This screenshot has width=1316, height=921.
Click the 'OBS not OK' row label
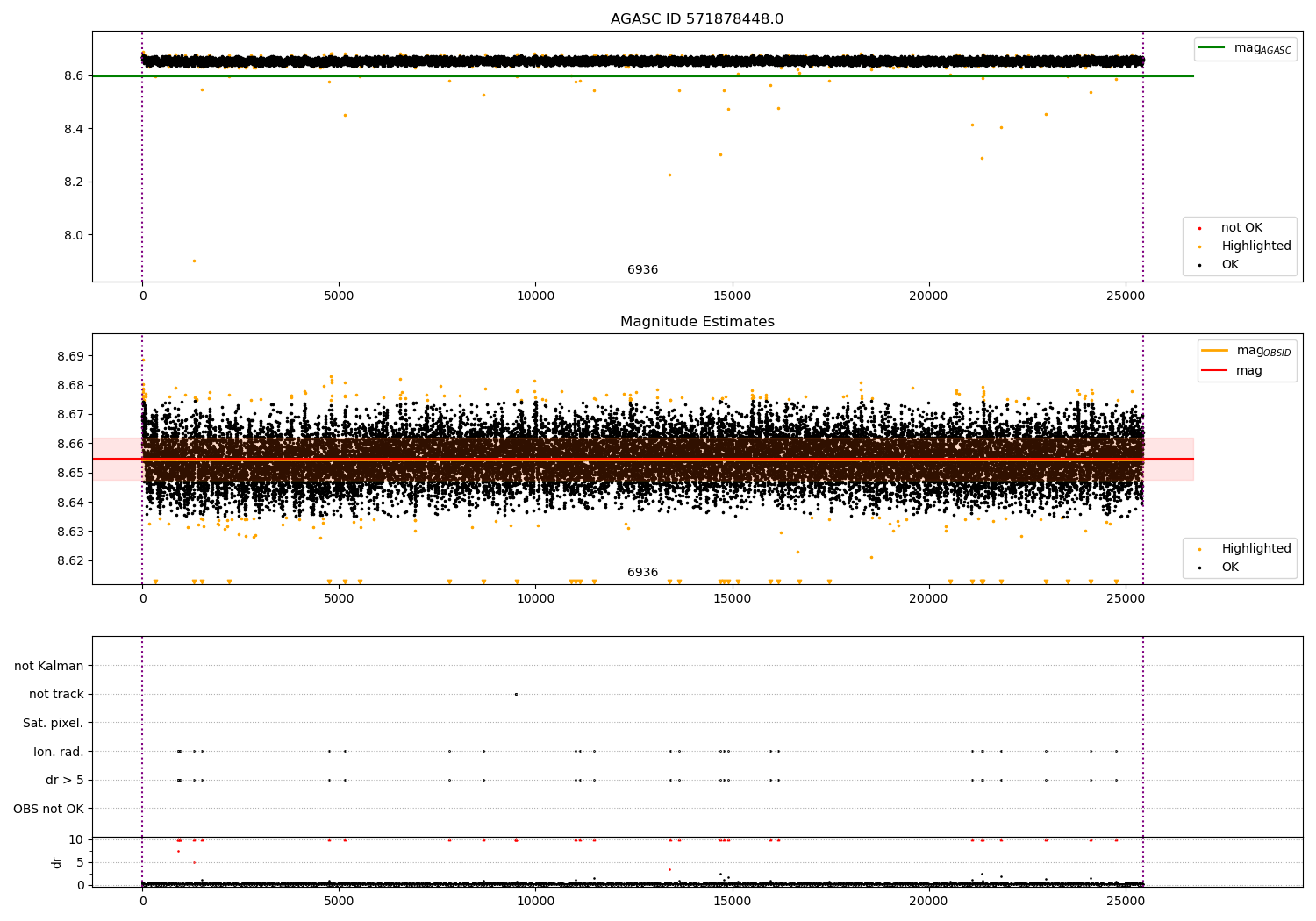[49, 809]
